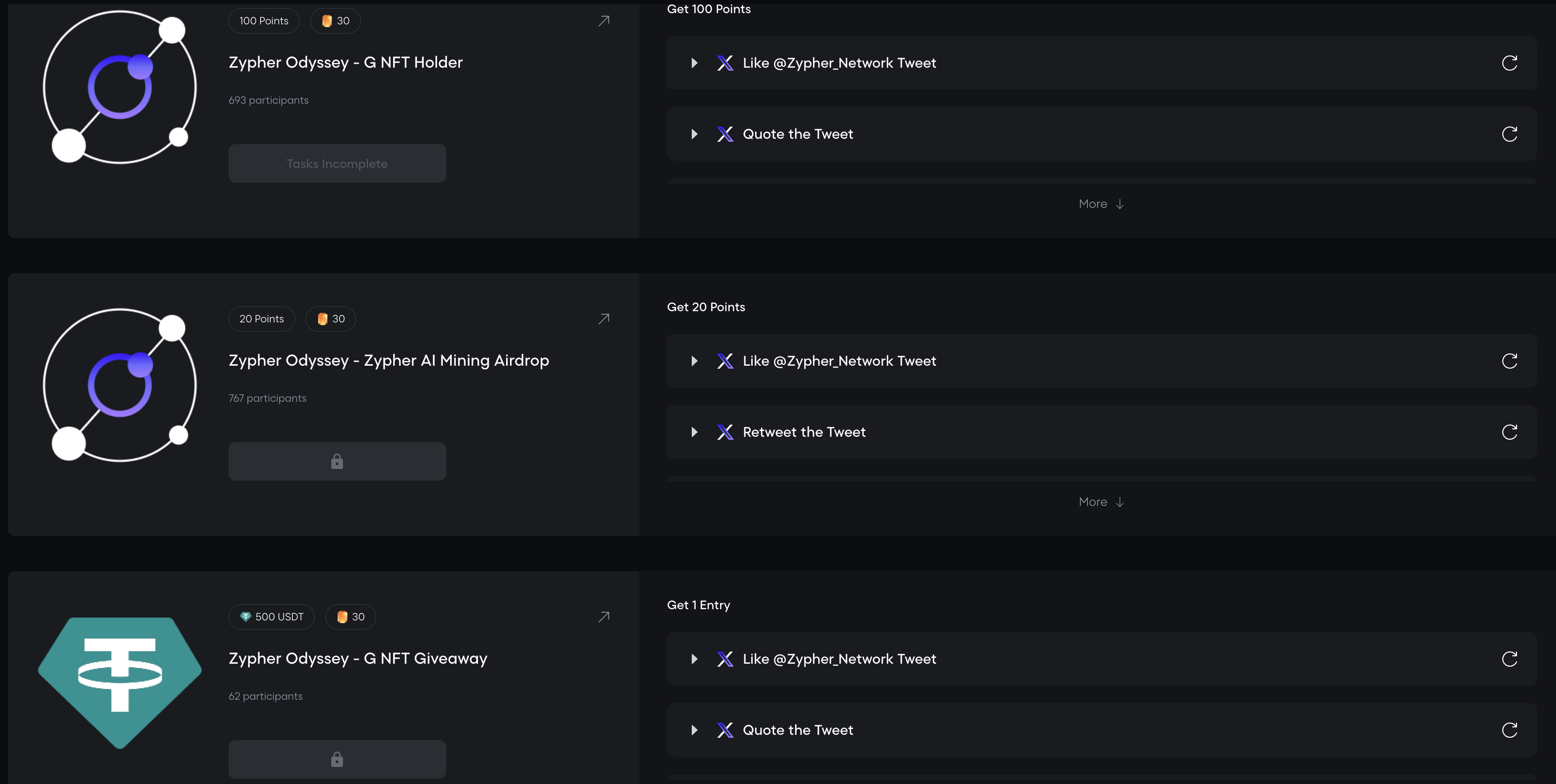Screen dimensions: 1556x784
Task: Click the coin icon in G NFT Holder badge
Action: coord(327,21)
